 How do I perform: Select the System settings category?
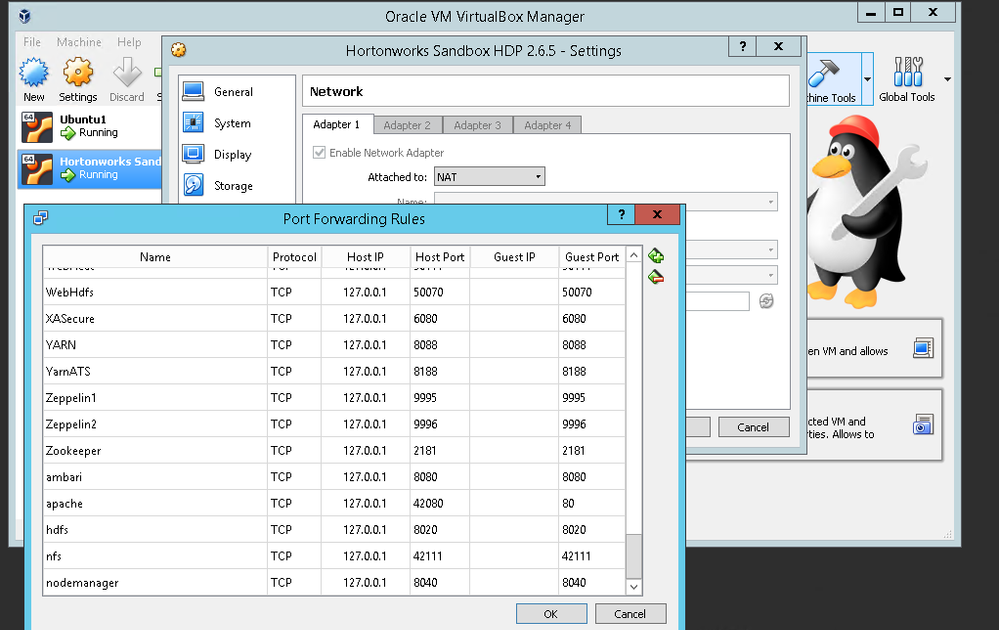coord(232,123)
